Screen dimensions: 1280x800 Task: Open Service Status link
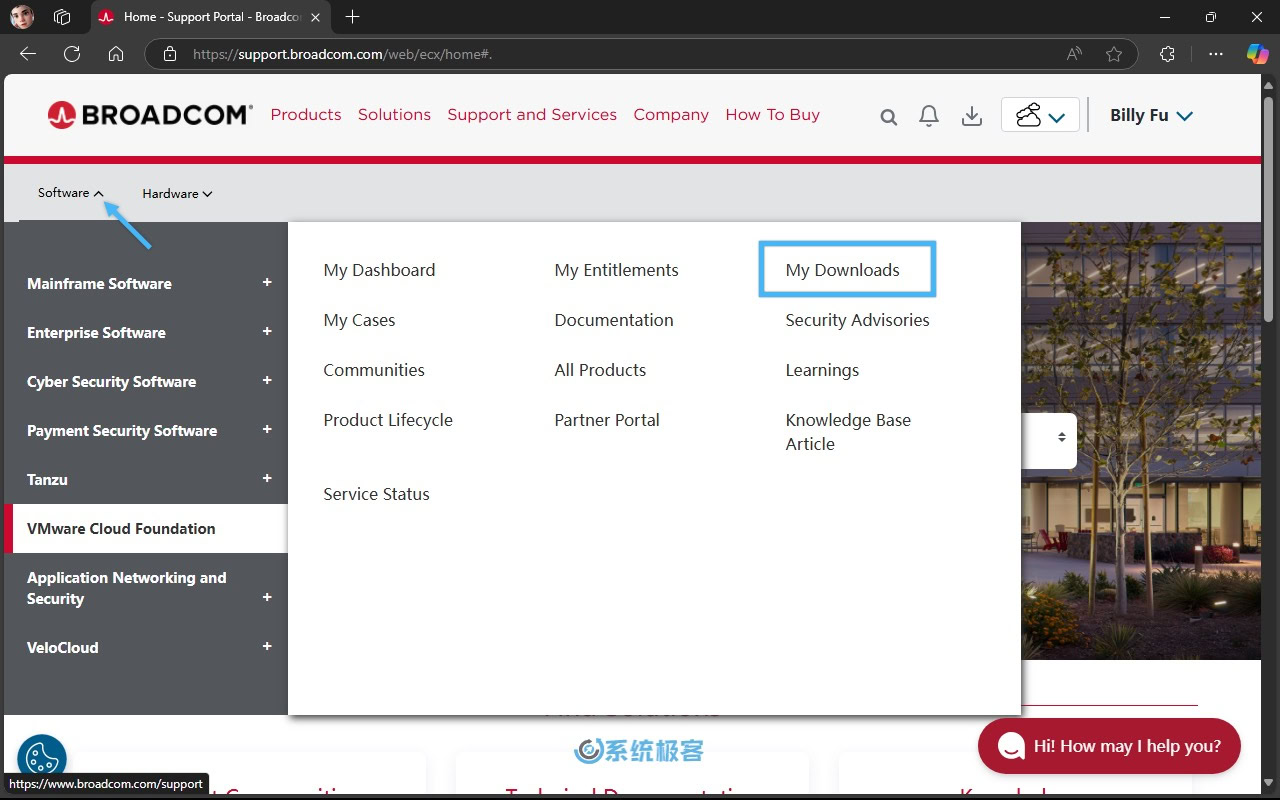click(376, 494)
